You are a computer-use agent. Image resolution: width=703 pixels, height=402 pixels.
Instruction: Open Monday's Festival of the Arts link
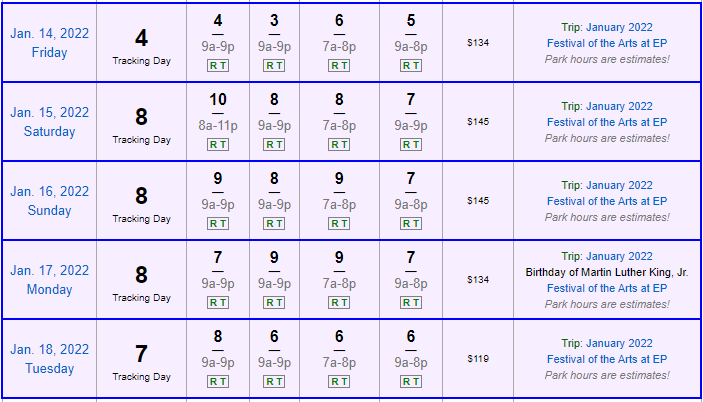click(606, 288)
